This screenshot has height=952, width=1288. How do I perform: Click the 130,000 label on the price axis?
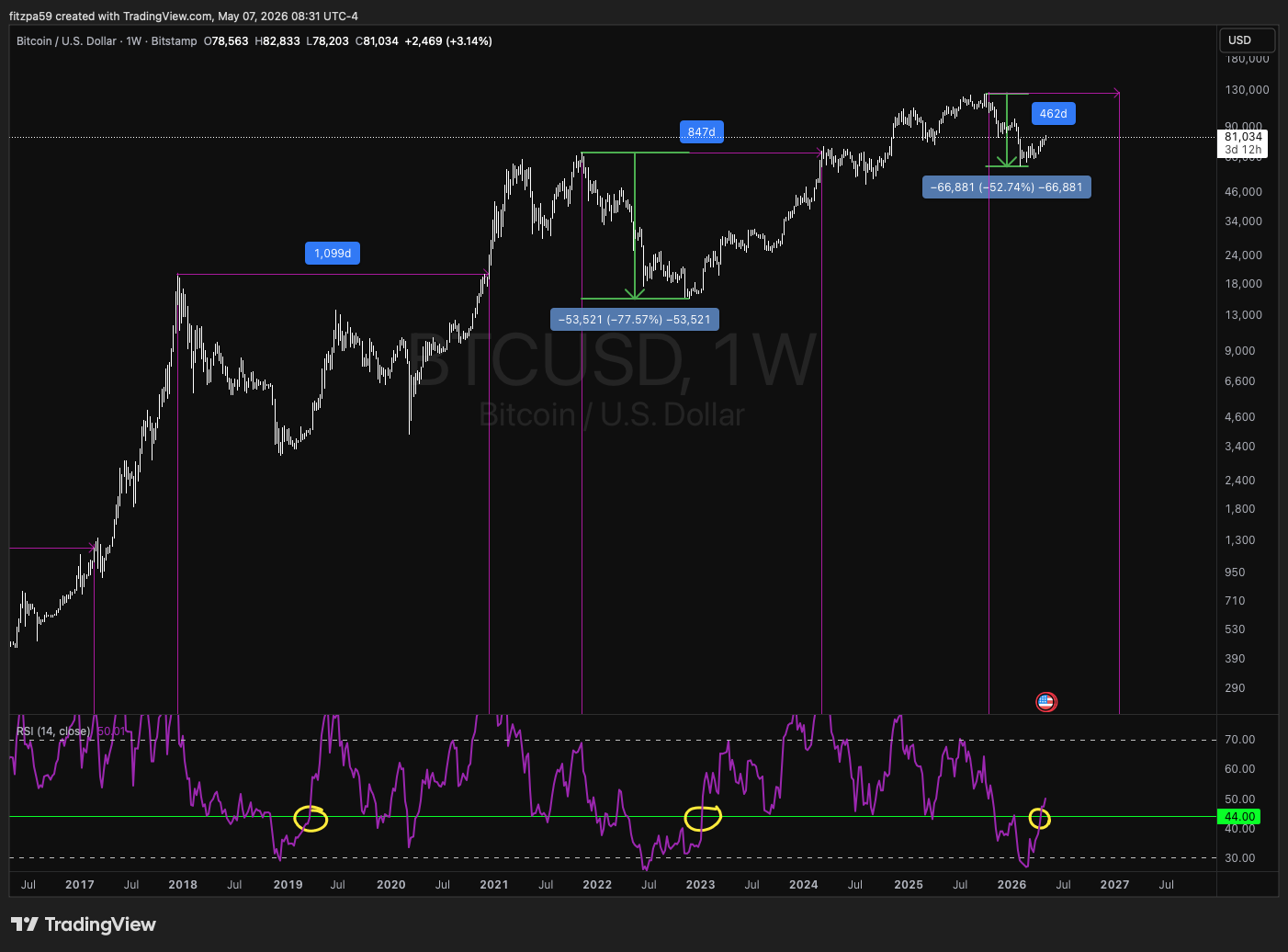coord(1247,90)
